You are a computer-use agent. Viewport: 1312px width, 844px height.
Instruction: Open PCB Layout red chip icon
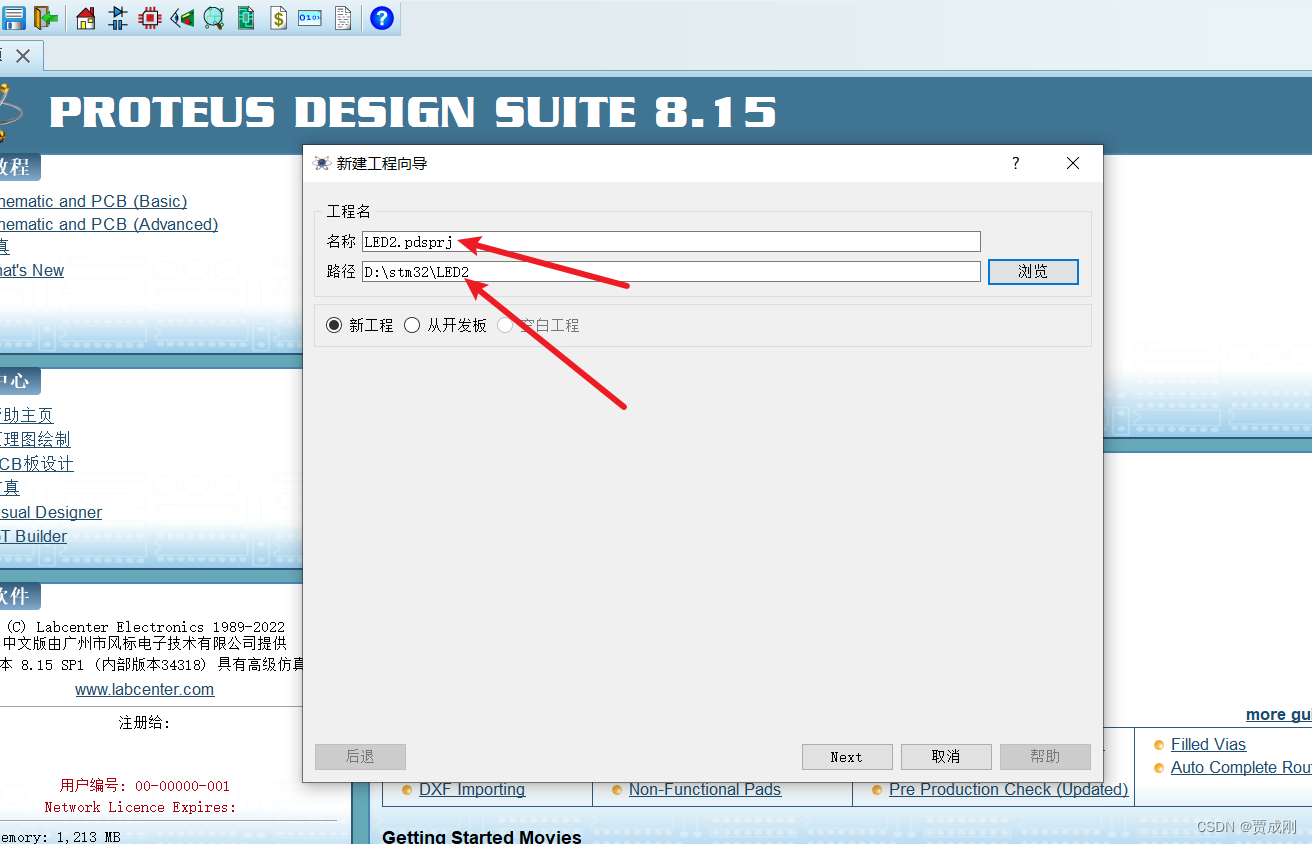(x=150, y=17)
